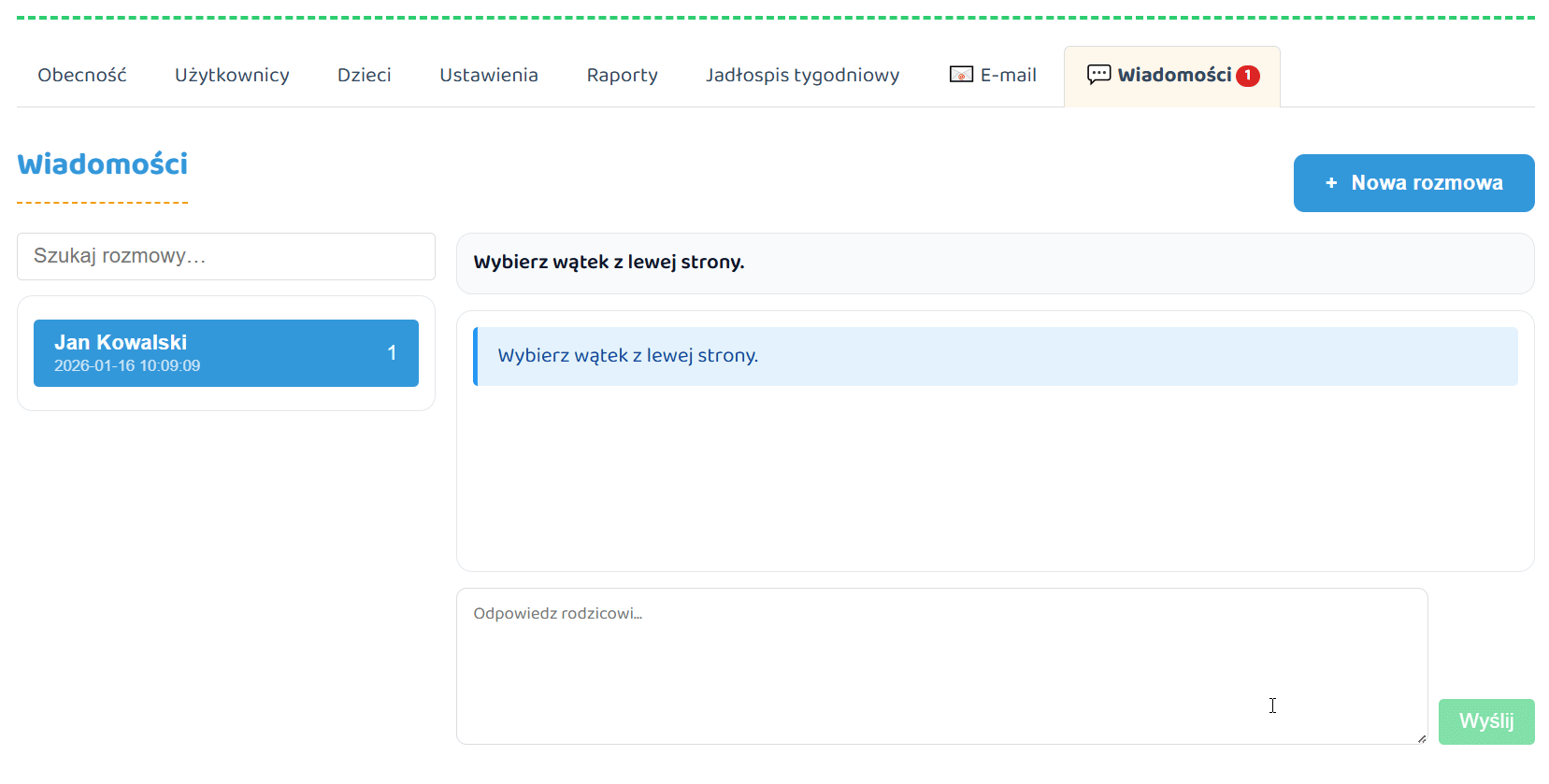Image resolution: width=1549 pixels, height=784 pixels.
Task: Focus the Szukaj rozmowy search field
Action: click(226, 257)
